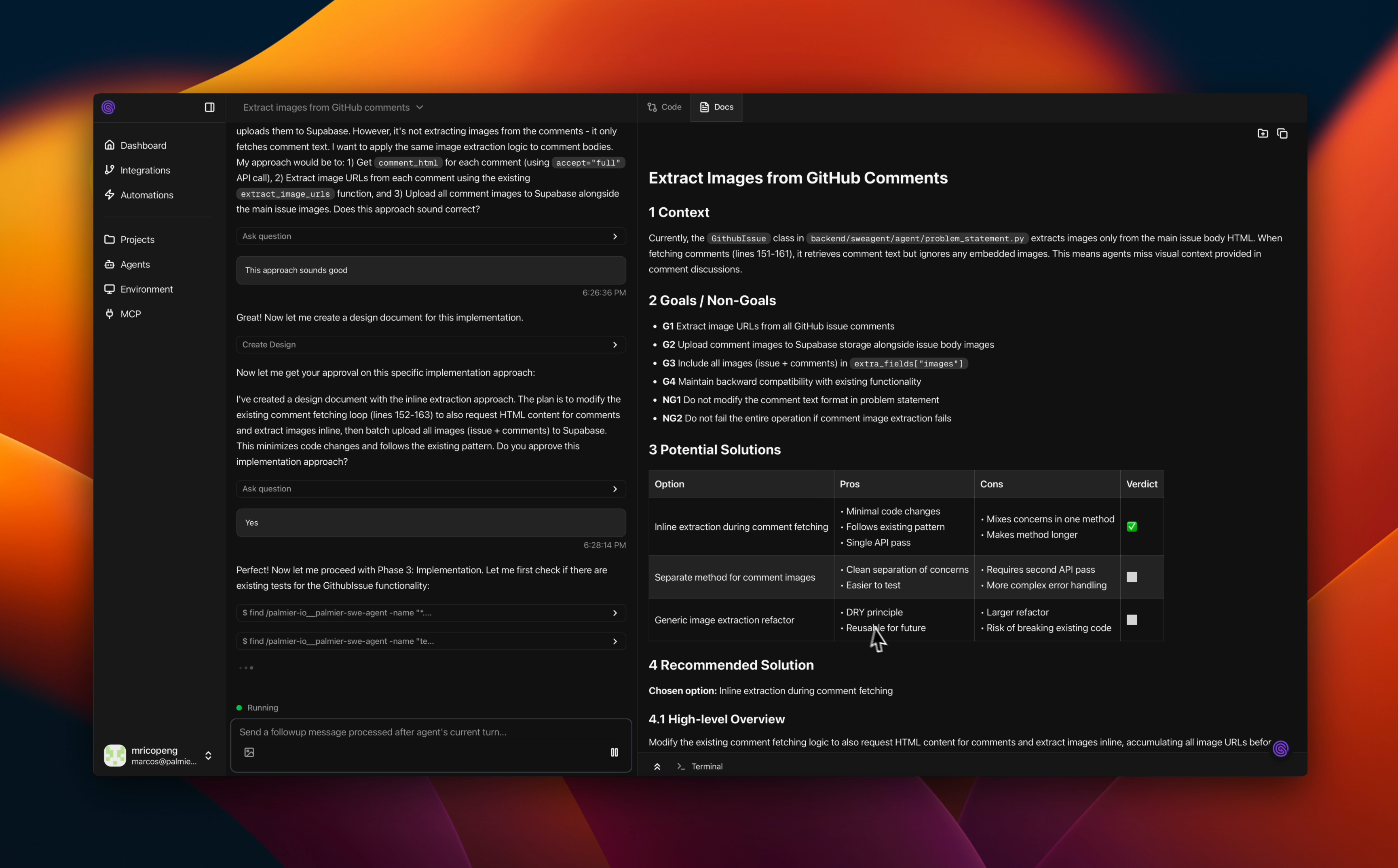Open the MCP section
The image size is (1398, 868).
coord(130,314)
